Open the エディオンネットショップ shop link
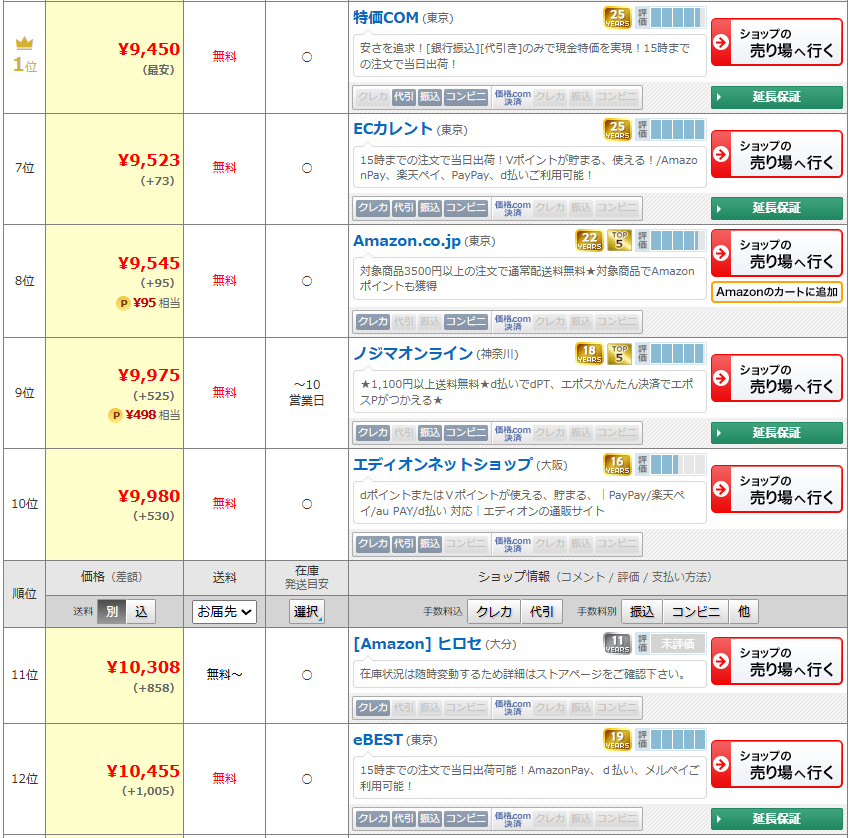The height and width of the screenshot is (838, 850). tap(443, 465)
